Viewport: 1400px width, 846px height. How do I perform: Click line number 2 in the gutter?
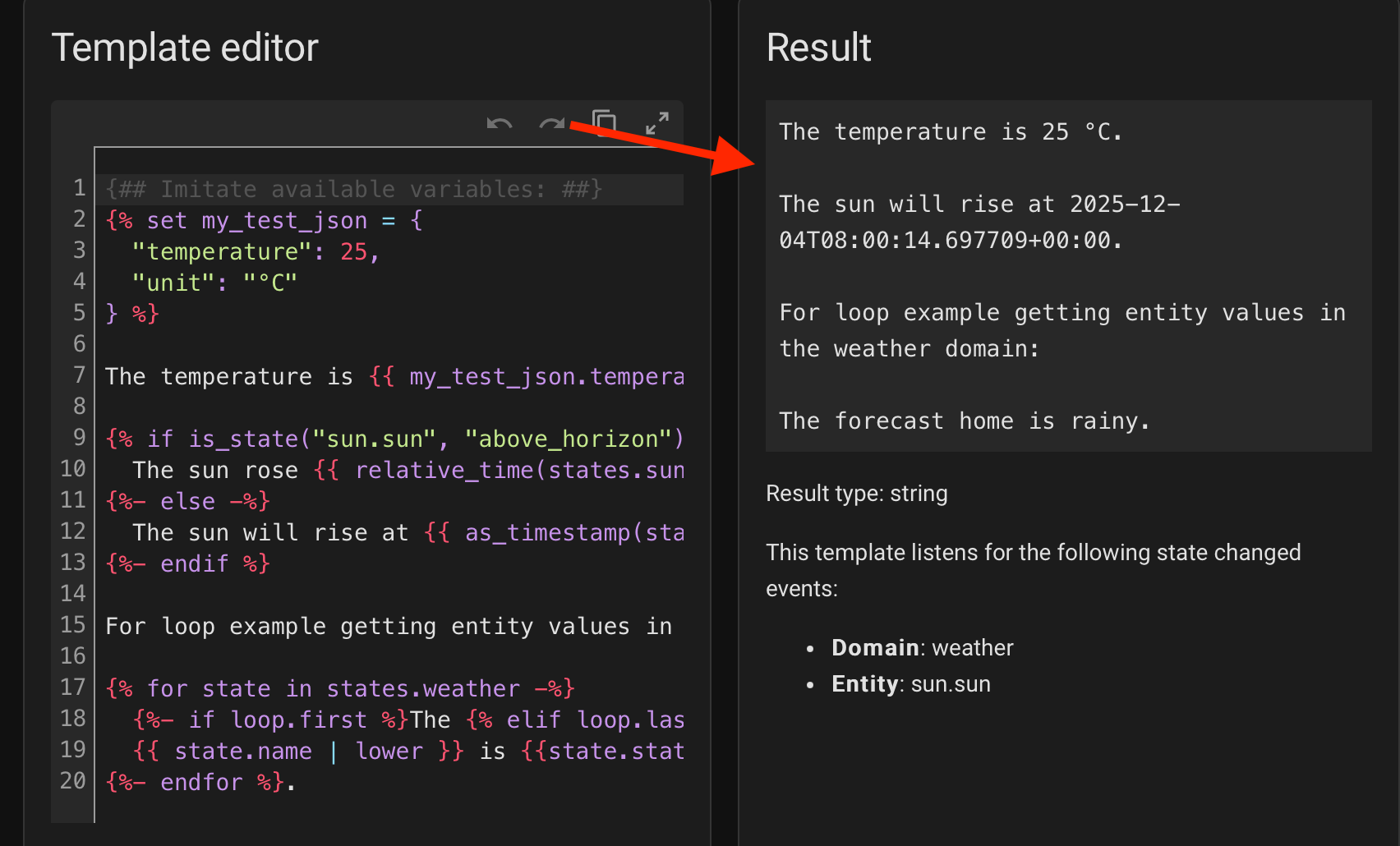click(x=79, y=220)
